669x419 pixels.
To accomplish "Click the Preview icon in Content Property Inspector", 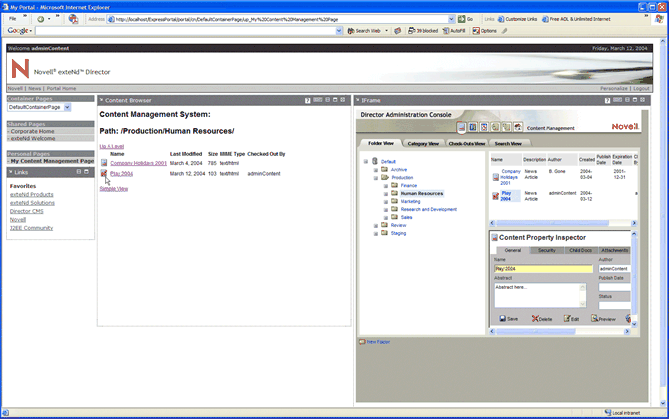I will (594, 318).
